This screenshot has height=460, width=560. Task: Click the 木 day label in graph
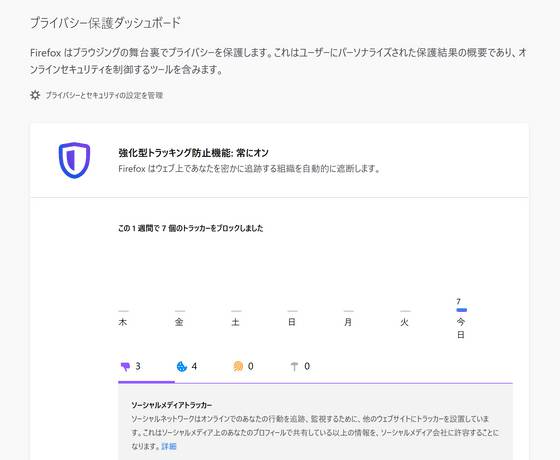(x=123, y=322)
